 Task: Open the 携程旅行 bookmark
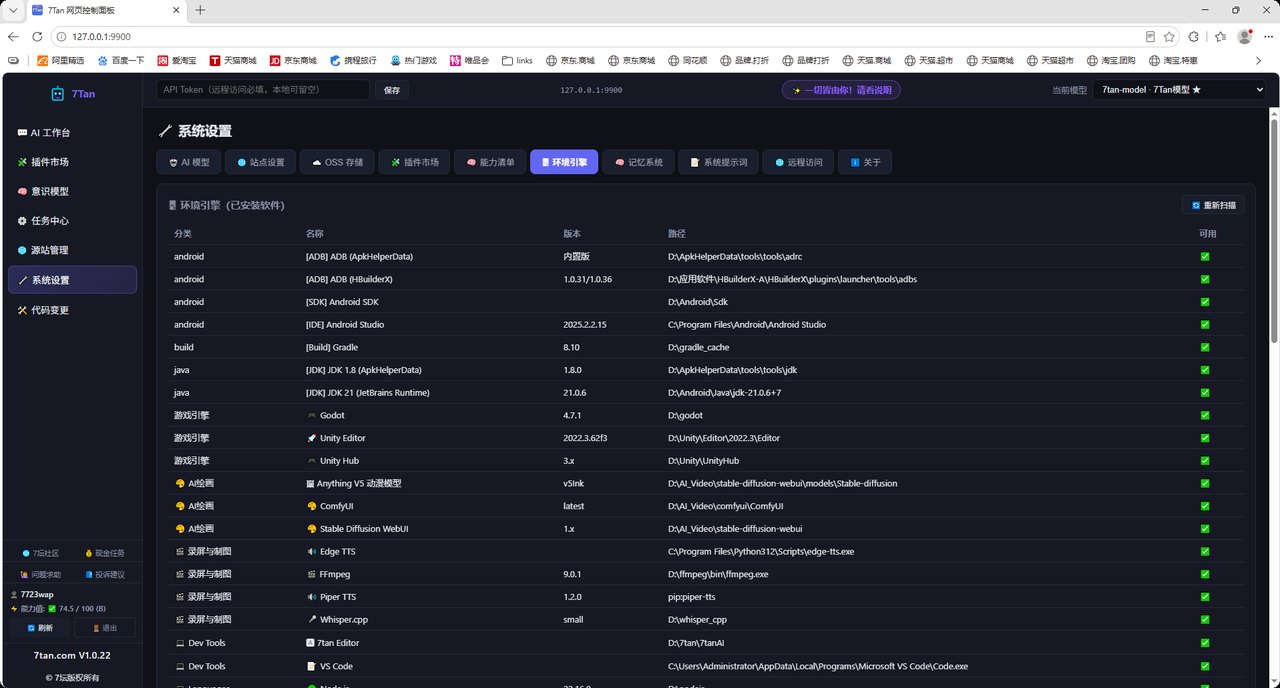[x=353, y=60]
